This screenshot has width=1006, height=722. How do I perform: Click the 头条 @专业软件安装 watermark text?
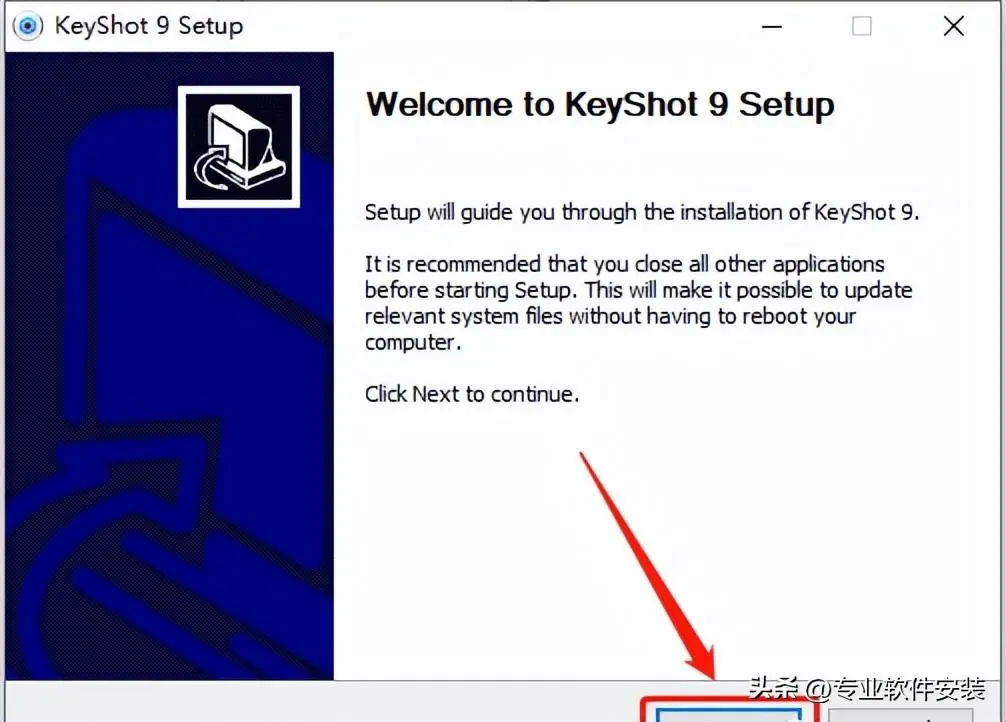pyautogui.click(x=867, y=689)
